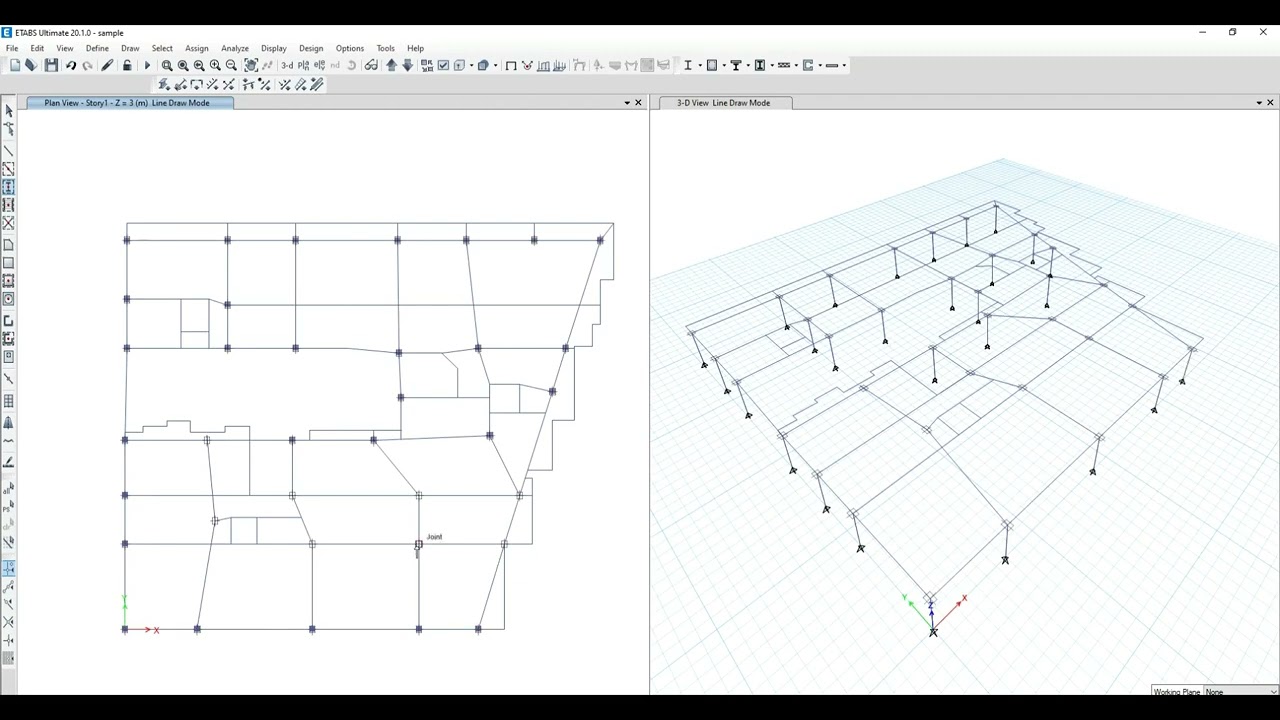Select the Draw Floor/Wall polygon tool
Viewport: 1280px width, 720px height.
tap(9, 245)
